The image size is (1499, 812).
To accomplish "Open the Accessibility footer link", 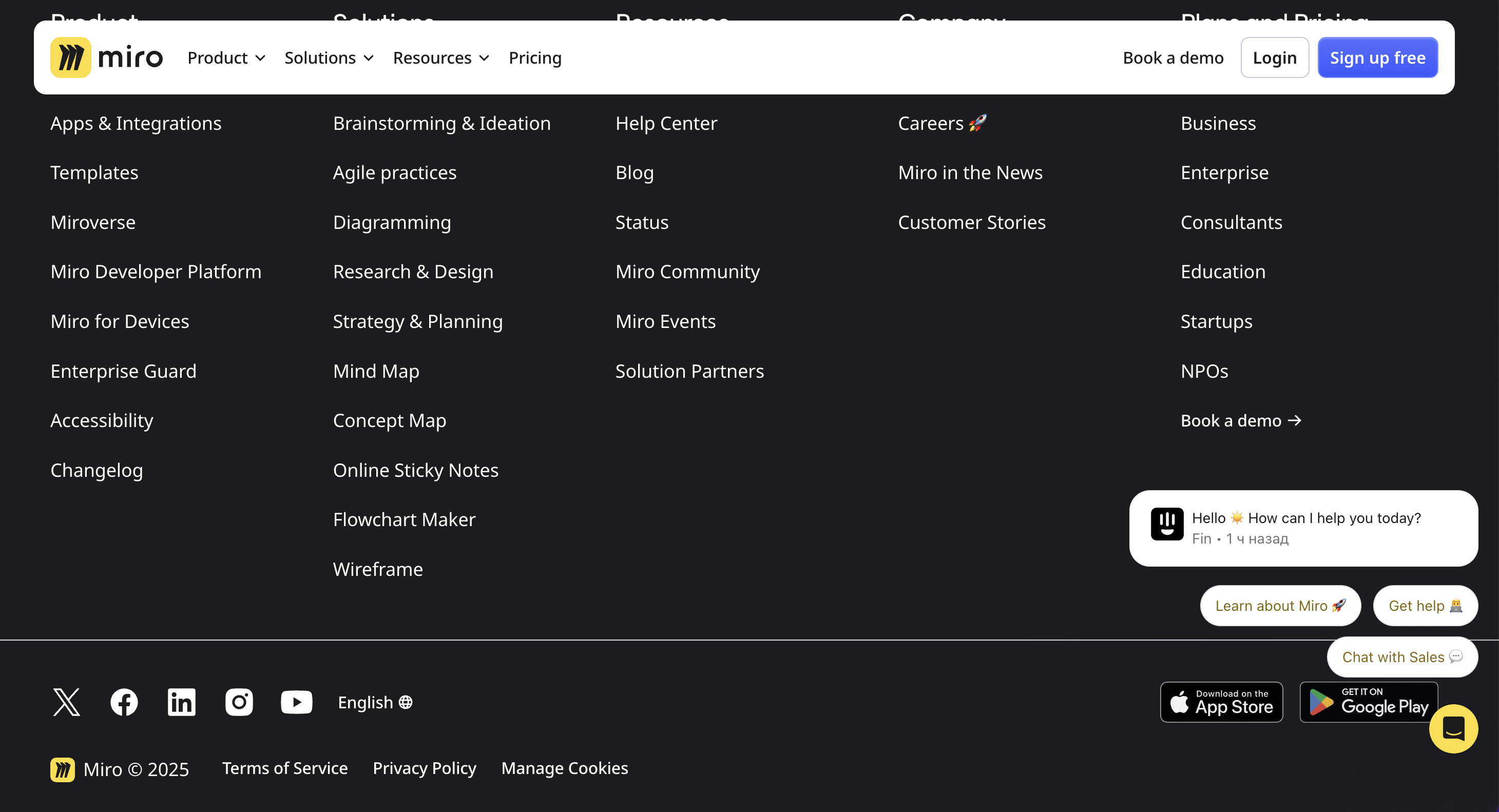I will (x=102, y=420).
